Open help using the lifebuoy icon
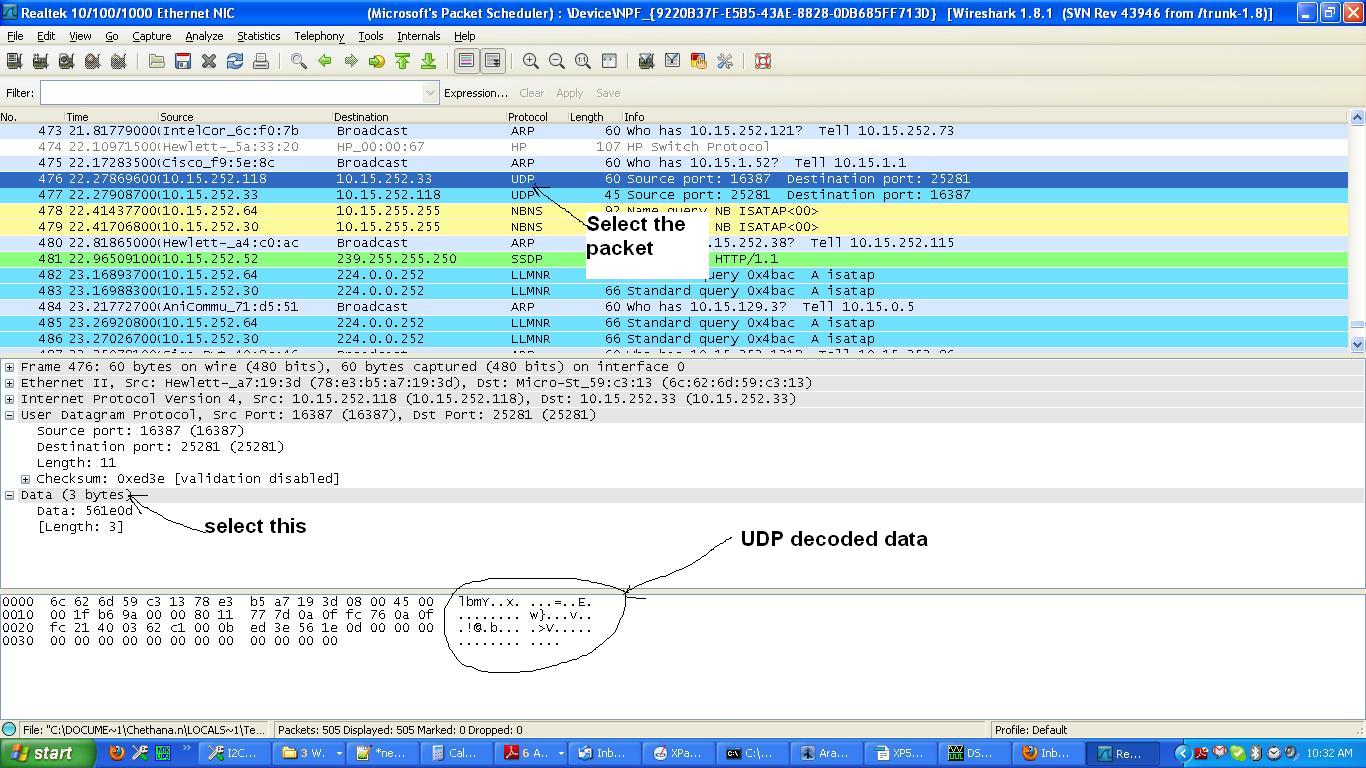 (x=763, y=61)
